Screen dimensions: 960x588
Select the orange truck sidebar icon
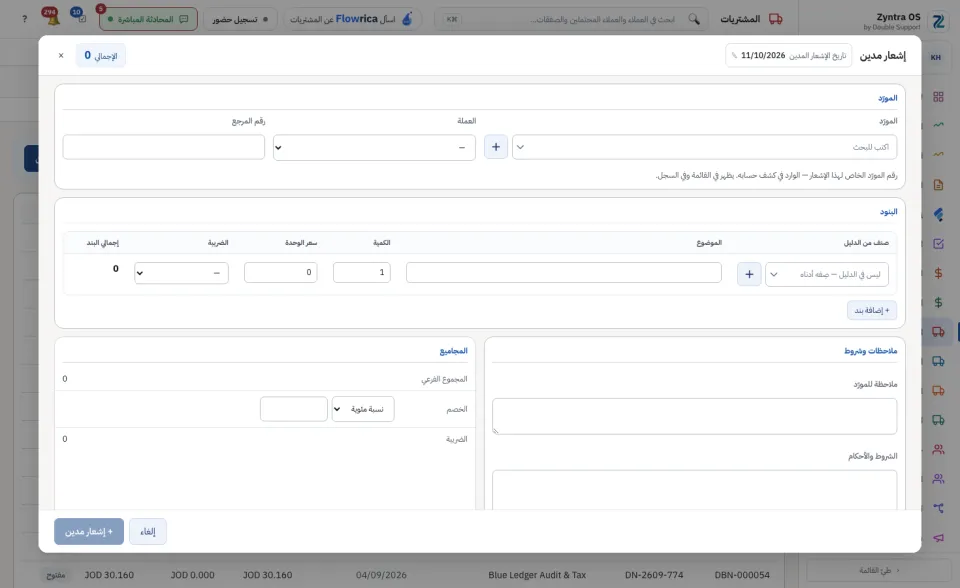[x=938, y=390]
